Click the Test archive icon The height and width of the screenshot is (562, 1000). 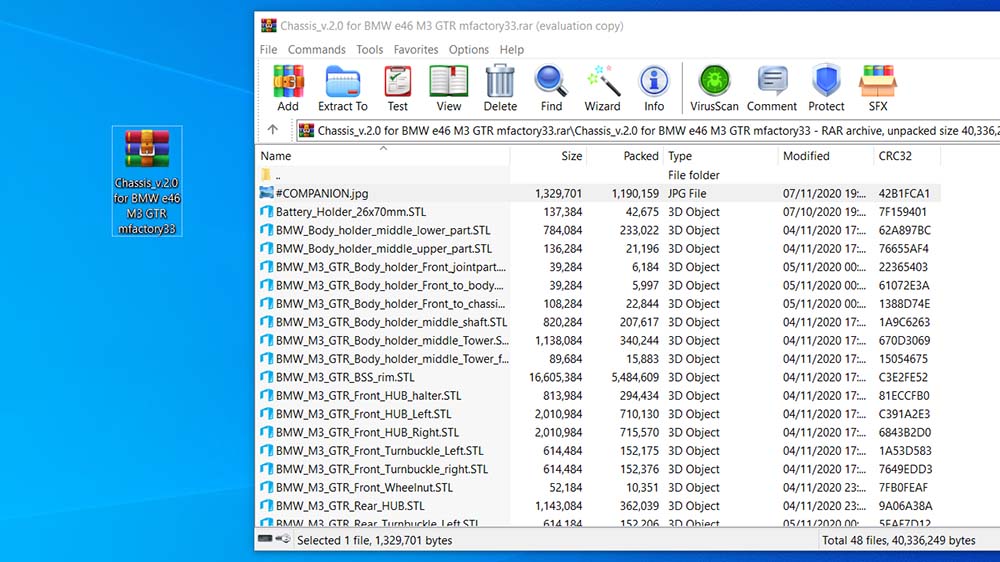pyautogui.click(x=397, y=88)
